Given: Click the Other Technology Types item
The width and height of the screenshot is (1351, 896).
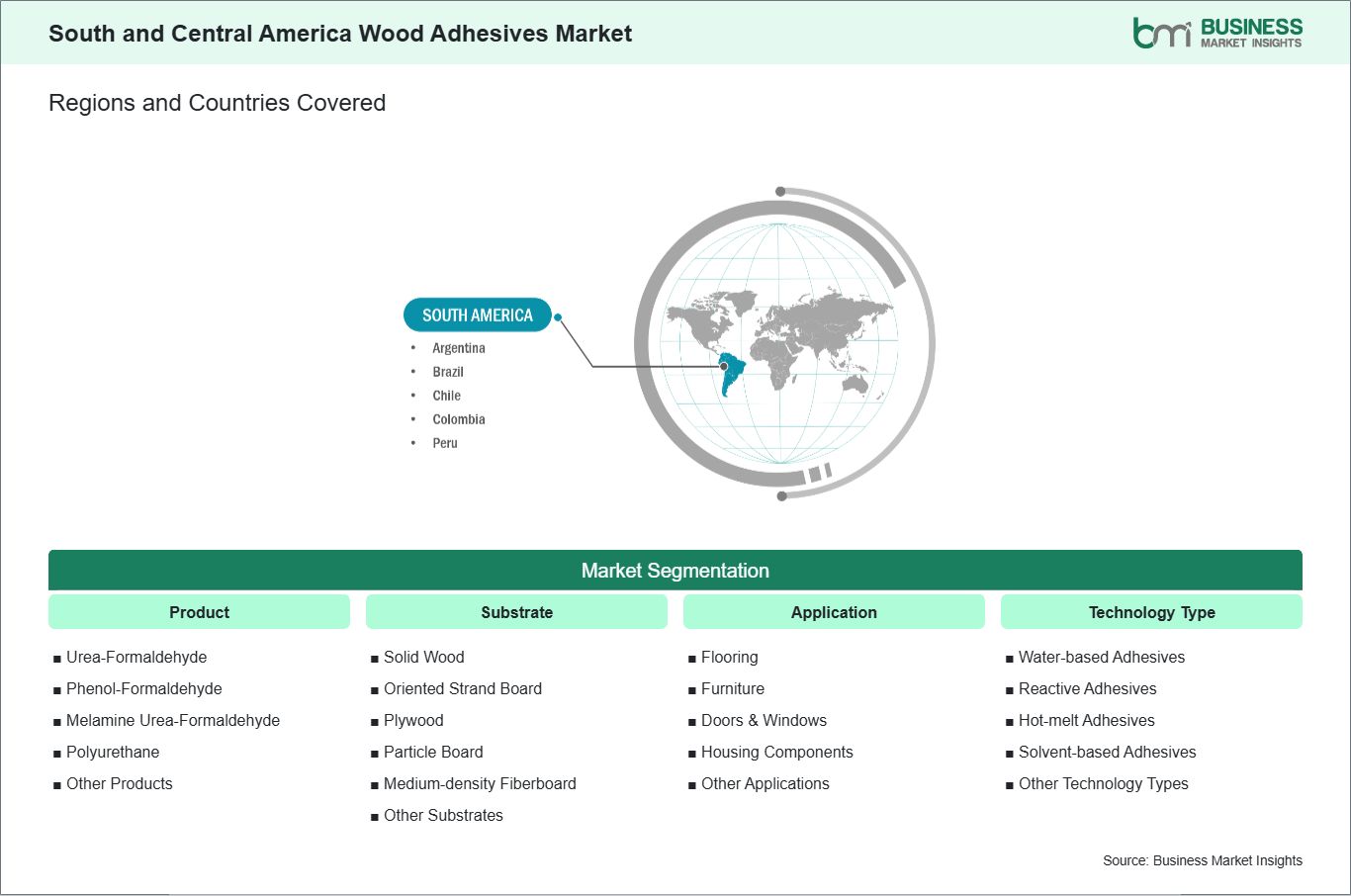Looking at the screenshot, I should pyautogui.click(x=1104, y=783).
